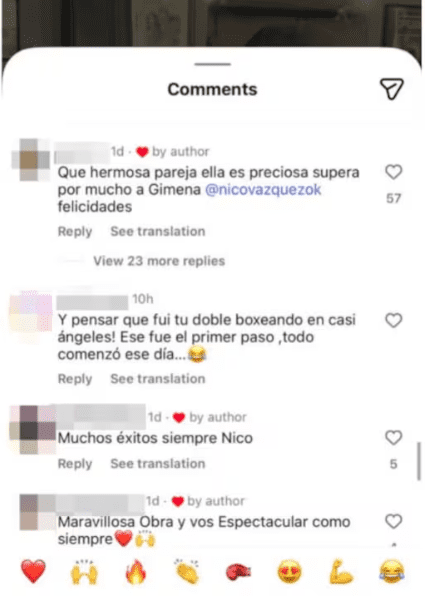Like the 'Maravillosa Obra' comment
The height and width of the screenshot is (596, 425).
393,522
